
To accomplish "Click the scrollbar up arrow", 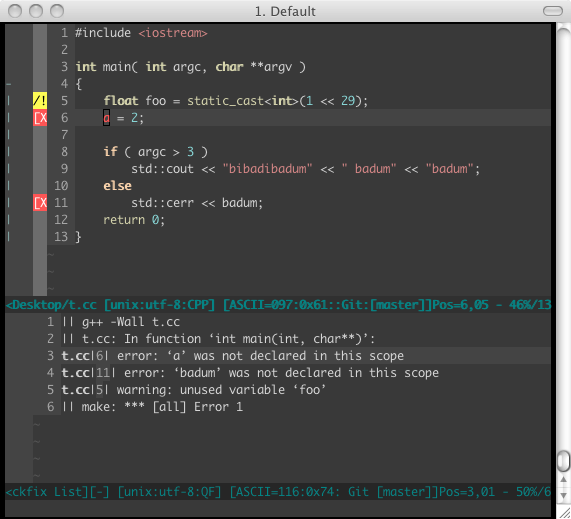I will pyautogui.click(x=563, y=480).
